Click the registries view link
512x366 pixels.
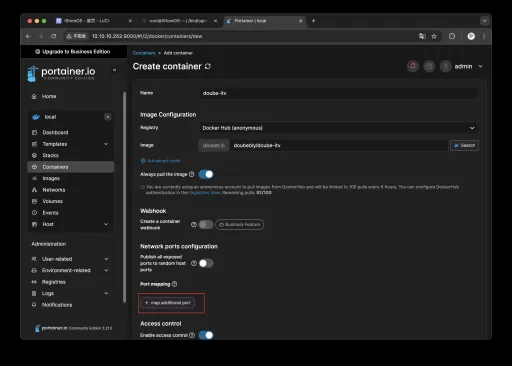tap(204, 193)
